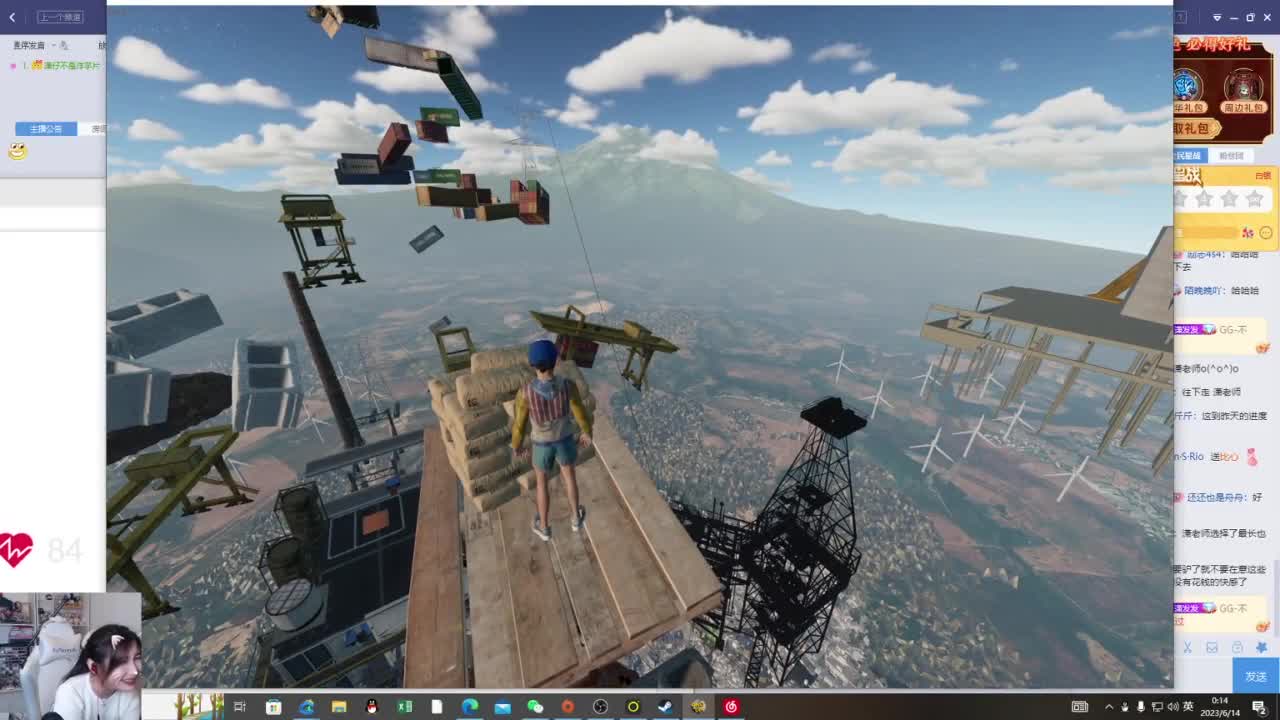The height and width of the screenshot is (720, 1280).
Task: Click the 周边礼包 gift pack button
Action: coord(1243,107)
